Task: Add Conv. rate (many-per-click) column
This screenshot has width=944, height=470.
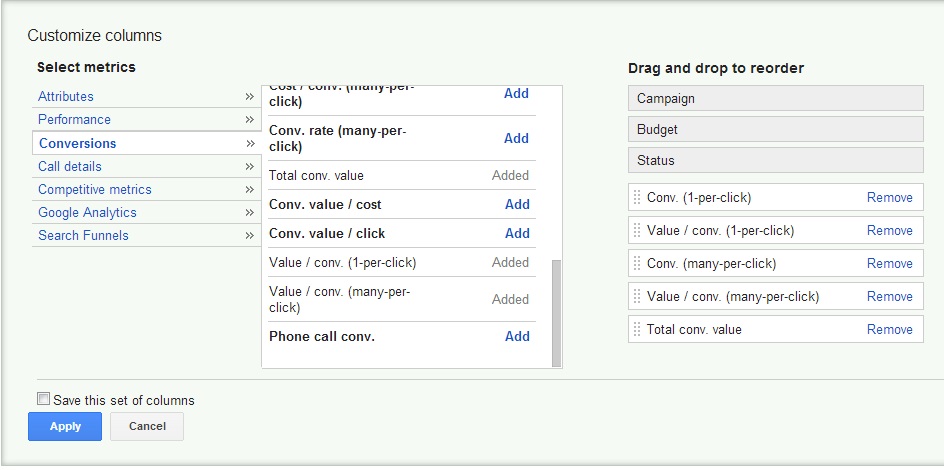Action: coord(516,138)
